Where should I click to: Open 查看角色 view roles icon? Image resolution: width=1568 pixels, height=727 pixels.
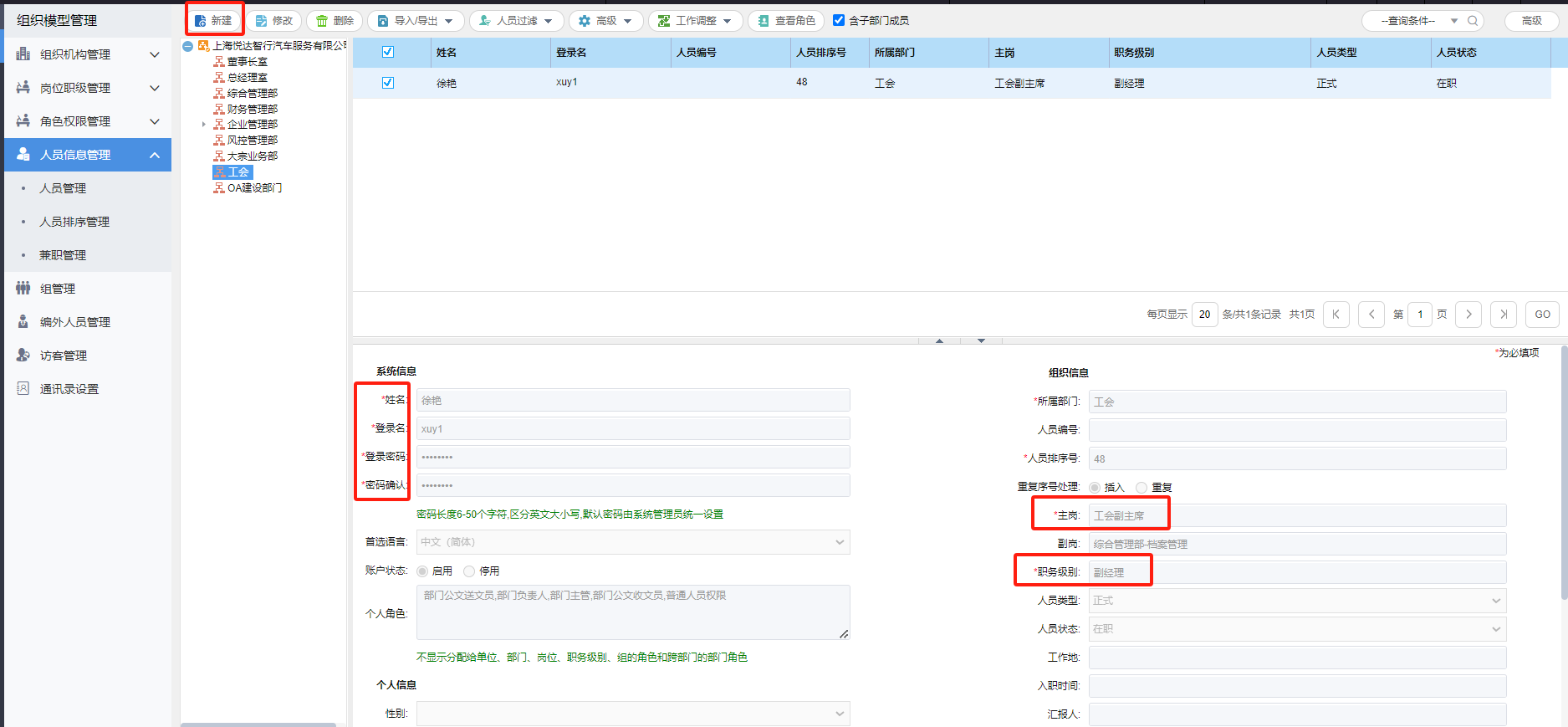(x=764, y=21)
